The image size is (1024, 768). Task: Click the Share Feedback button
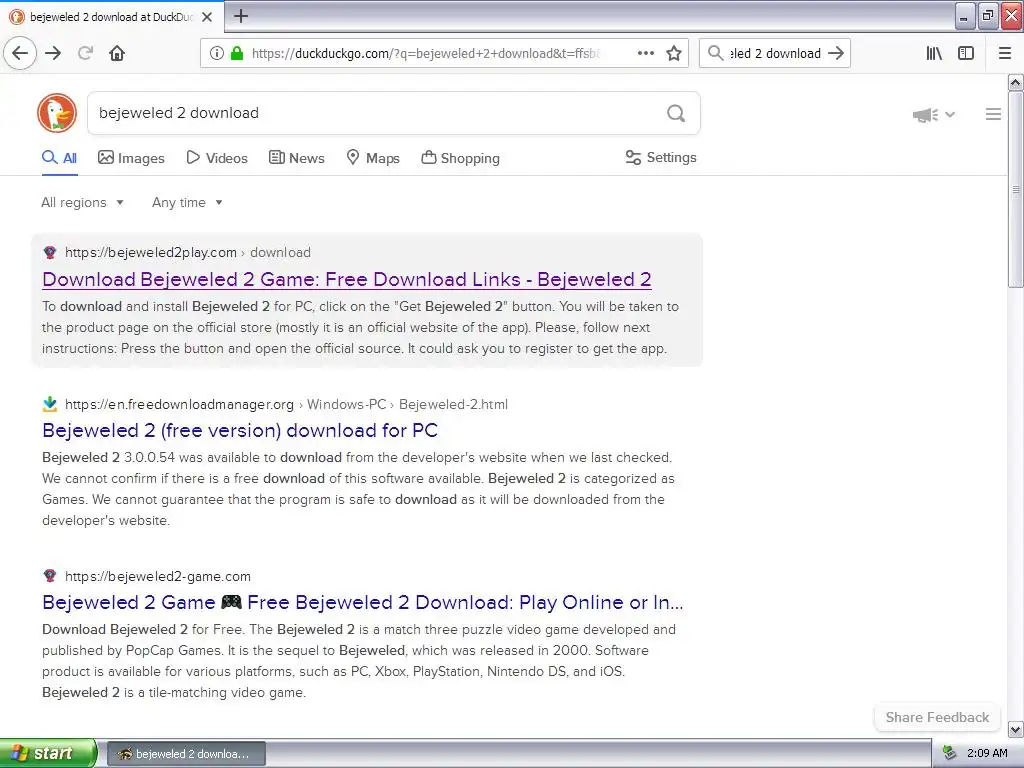937,717
